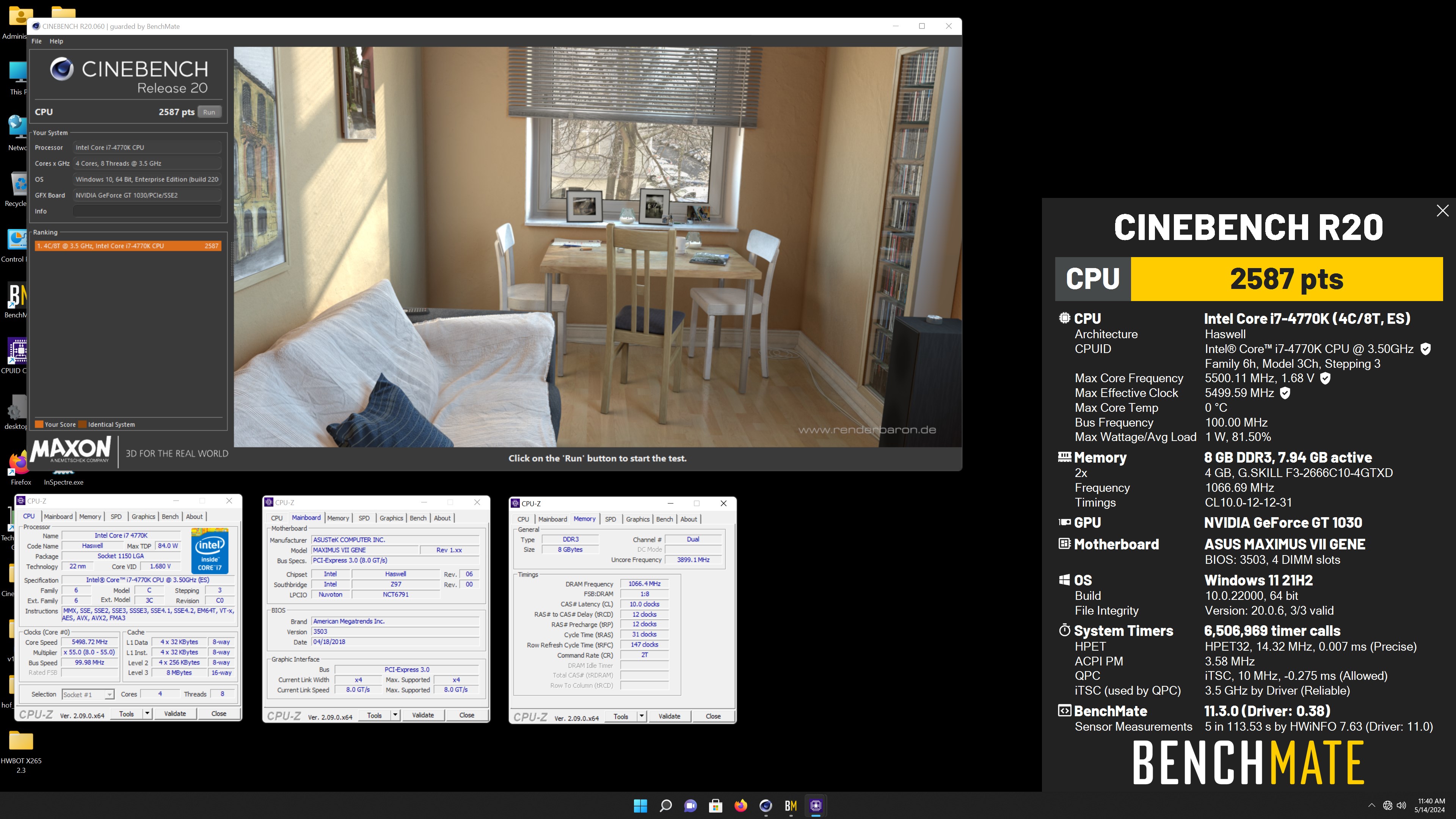Click the Intel Core i7 logo in CPU-Z
The height and width of the screenshot is (819, 1456).
(x=210, y=551)
